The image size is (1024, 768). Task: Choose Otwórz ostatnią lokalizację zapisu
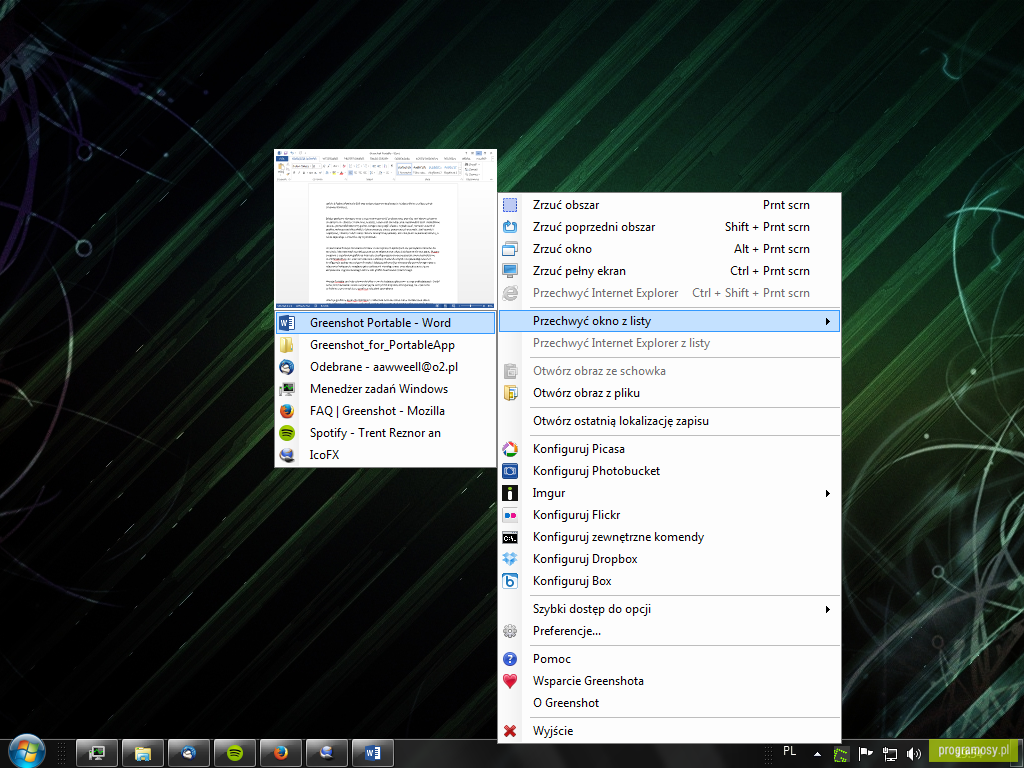point(669,421)
